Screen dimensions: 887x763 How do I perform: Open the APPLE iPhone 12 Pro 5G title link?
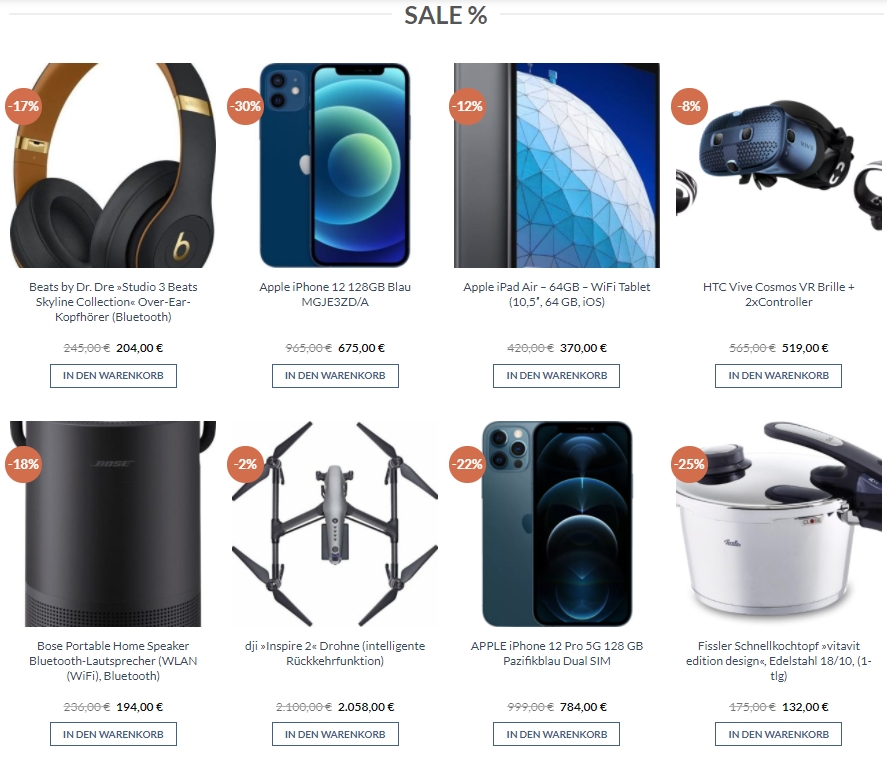coord(557,653)
